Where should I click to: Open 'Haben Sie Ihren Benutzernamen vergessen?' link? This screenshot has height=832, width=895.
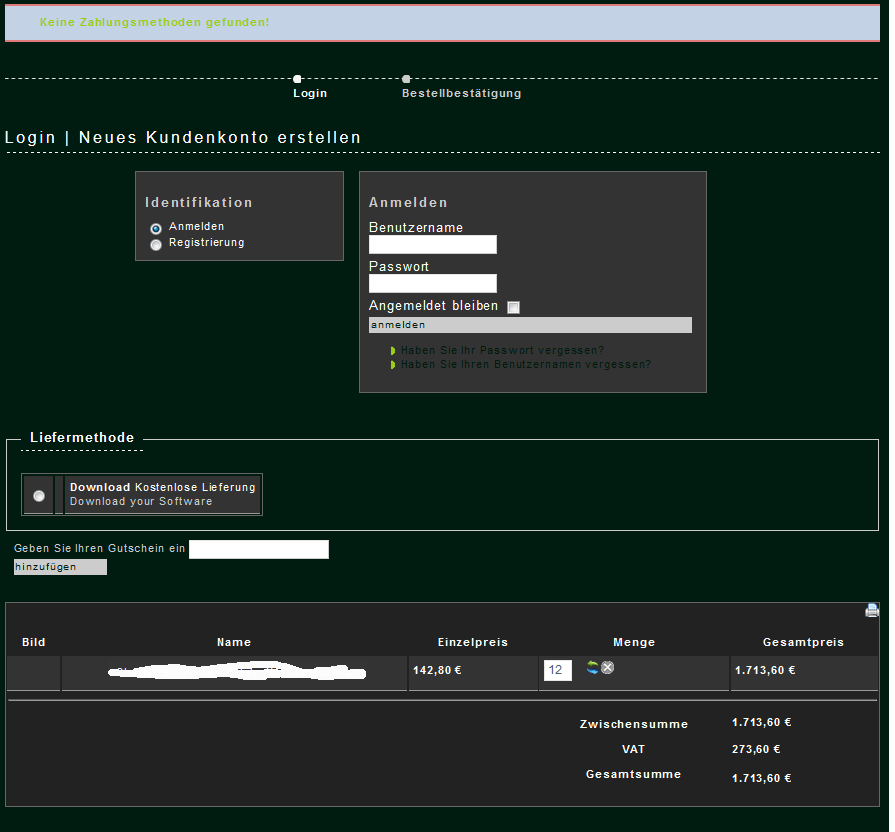coord(525,365)
